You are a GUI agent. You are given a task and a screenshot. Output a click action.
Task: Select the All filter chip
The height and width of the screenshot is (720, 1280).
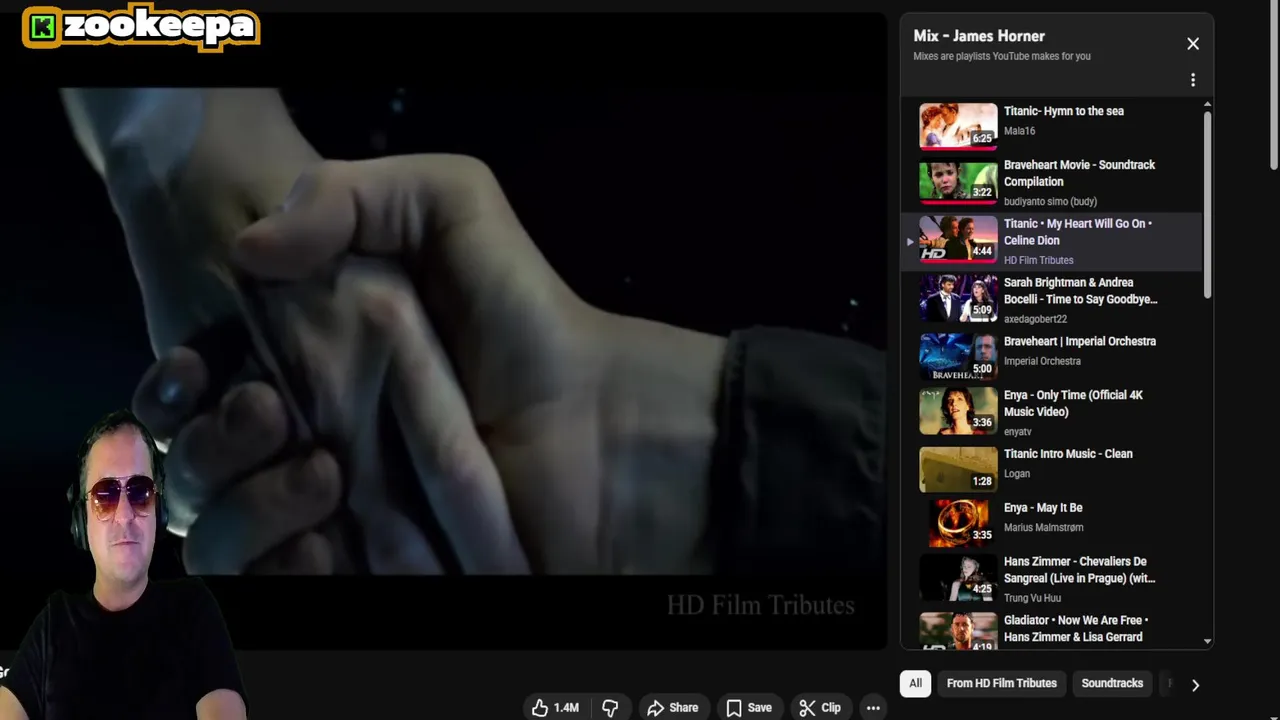[915, 683]
